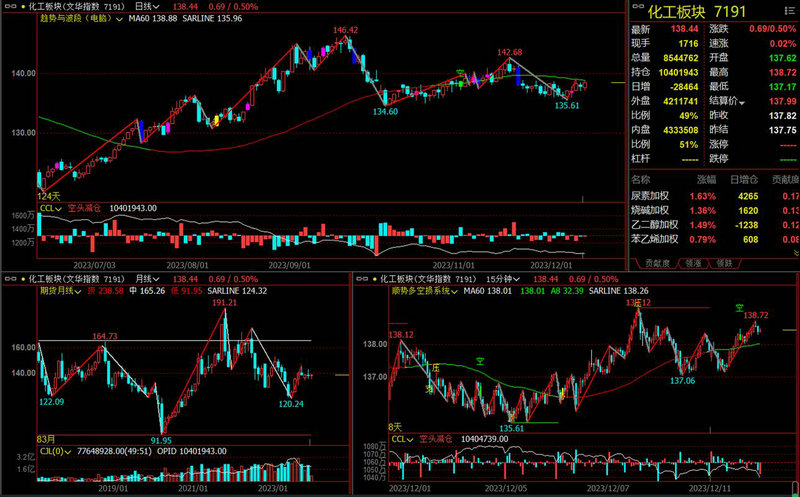
Task: Open the 期货月线 indicator dropdown
Action: pyautogui.click(x=60, y=291)
